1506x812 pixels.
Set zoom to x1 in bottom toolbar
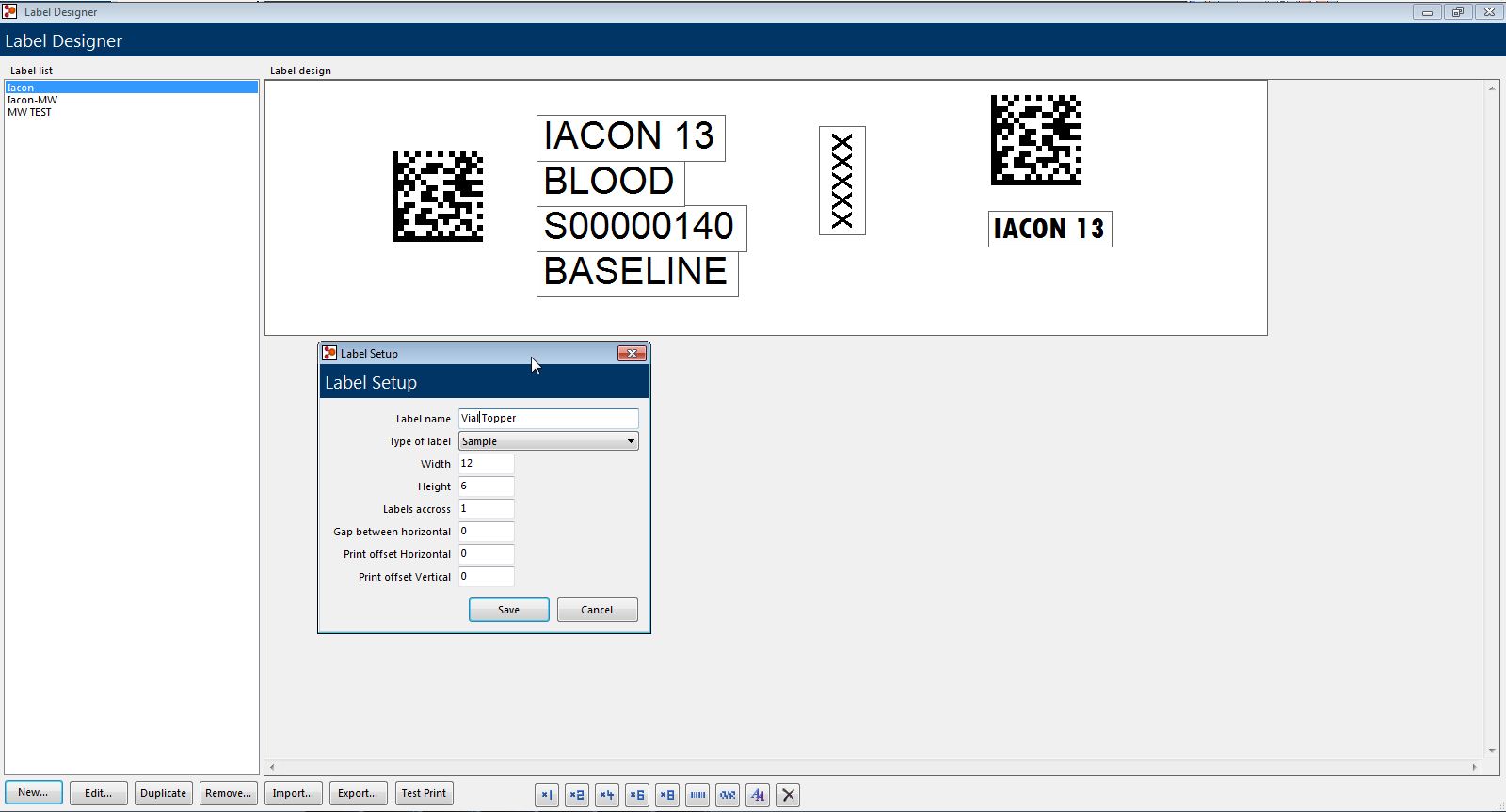tap(547, 795)
